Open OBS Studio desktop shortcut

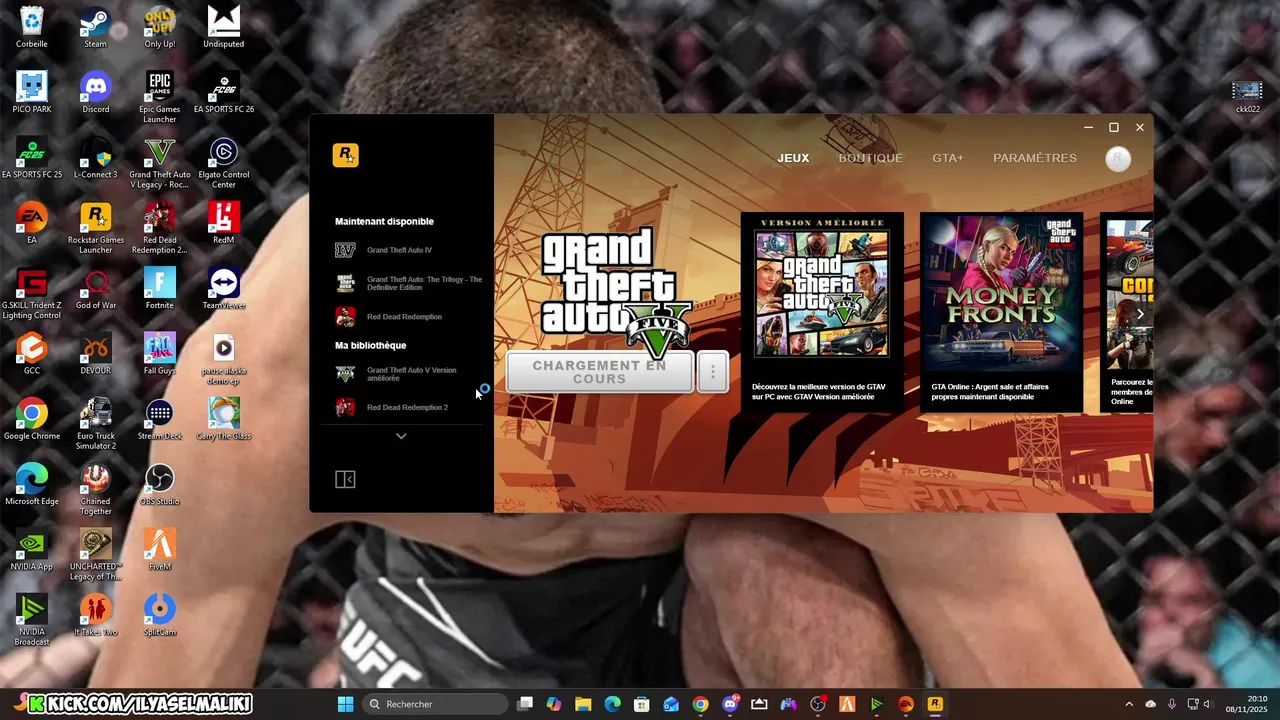point(160,484)
